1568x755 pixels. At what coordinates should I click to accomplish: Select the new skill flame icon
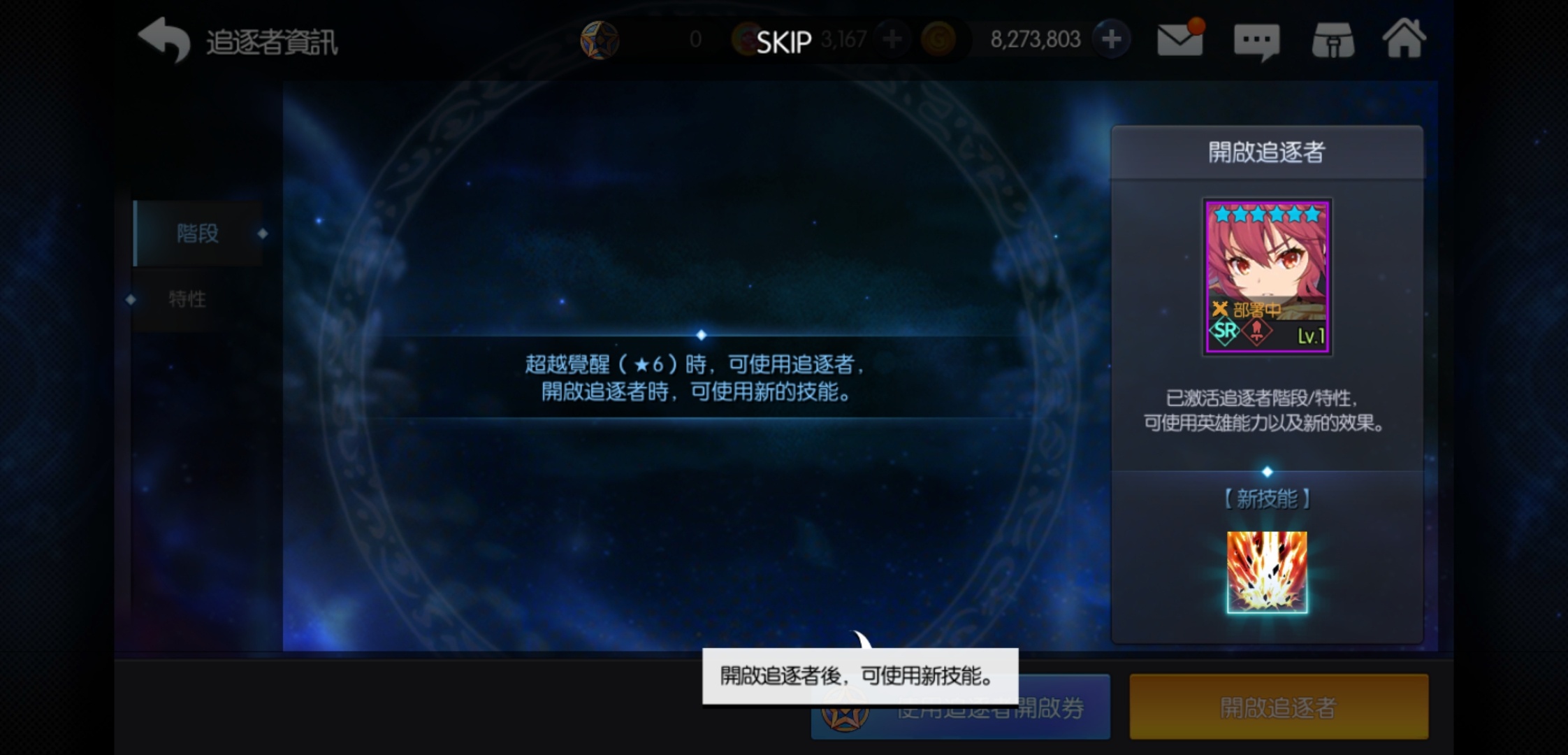pos(1267,573)
